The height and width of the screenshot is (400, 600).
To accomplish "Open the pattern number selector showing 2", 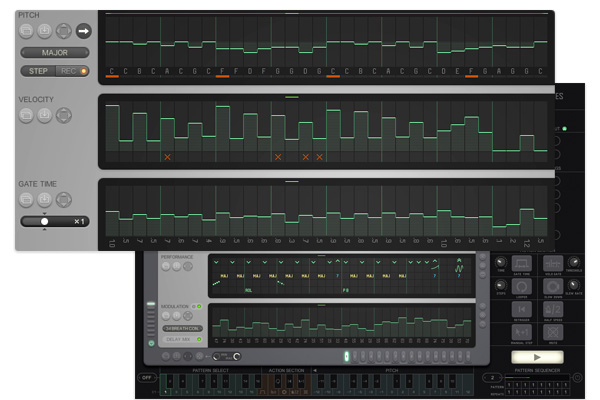I will coord(492,378).
